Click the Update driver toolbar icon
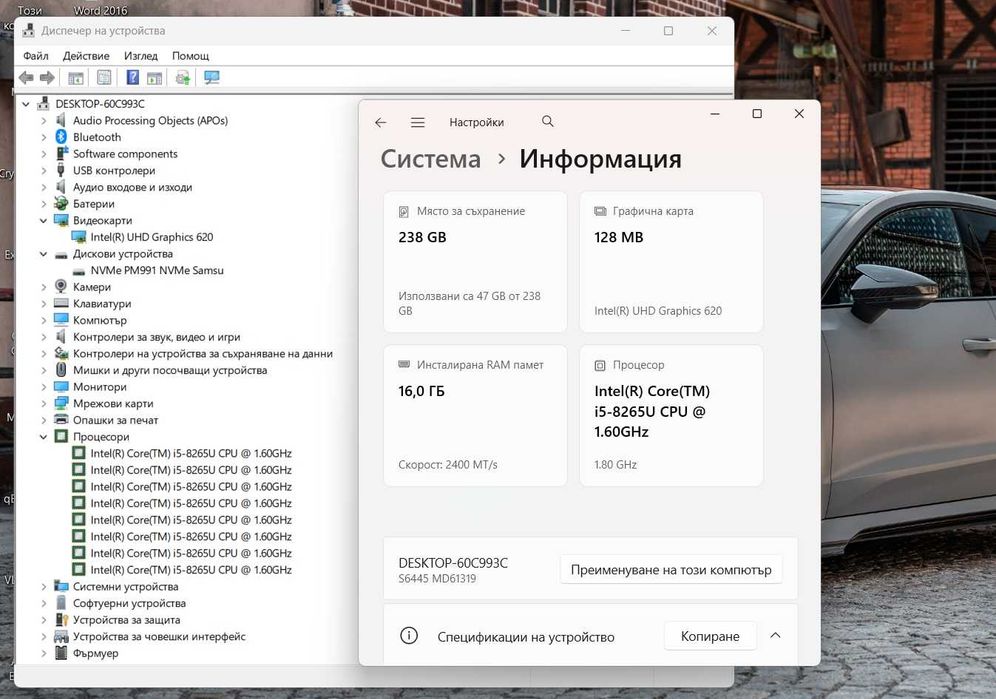 183,78
